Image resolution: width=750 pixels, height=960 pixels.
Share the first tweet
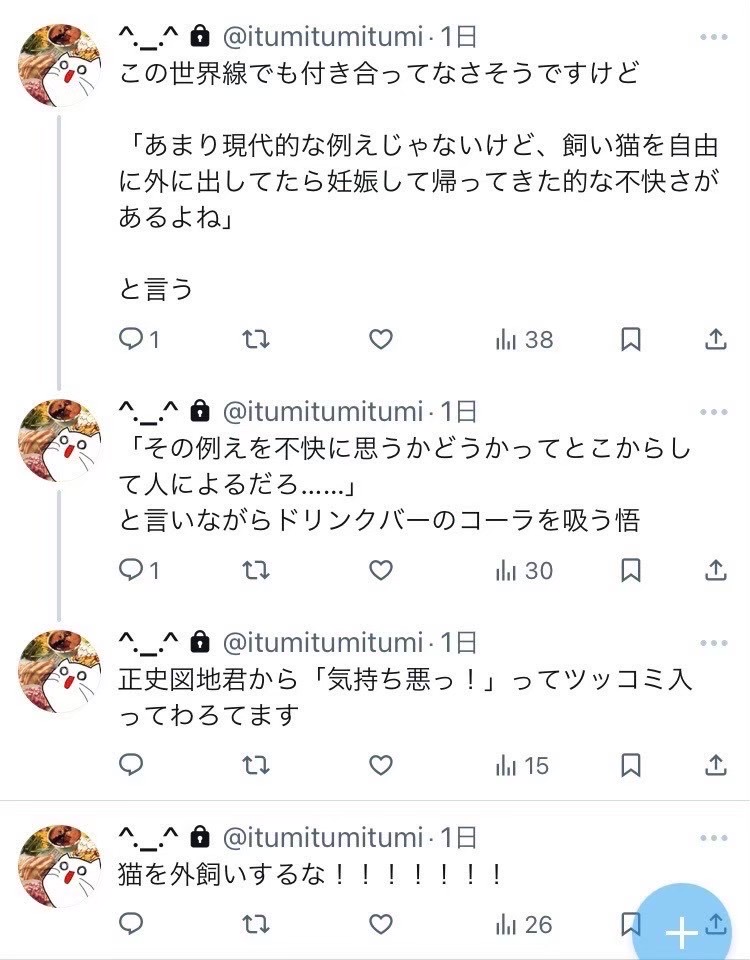pyautogui.click(x=715, y=340)
